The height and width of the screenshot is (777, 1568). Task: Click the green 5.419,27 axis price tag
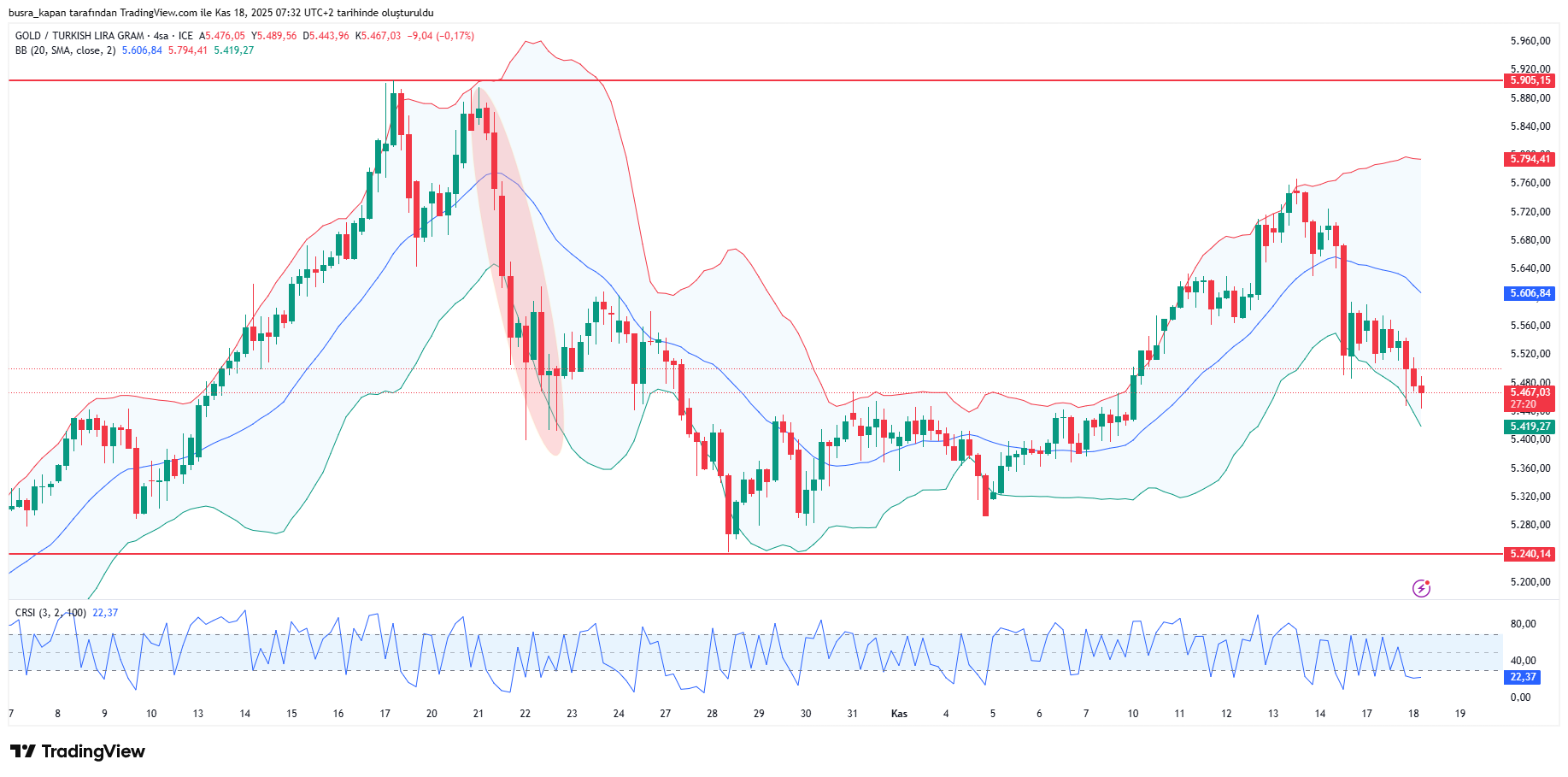tap(1530, 427)
